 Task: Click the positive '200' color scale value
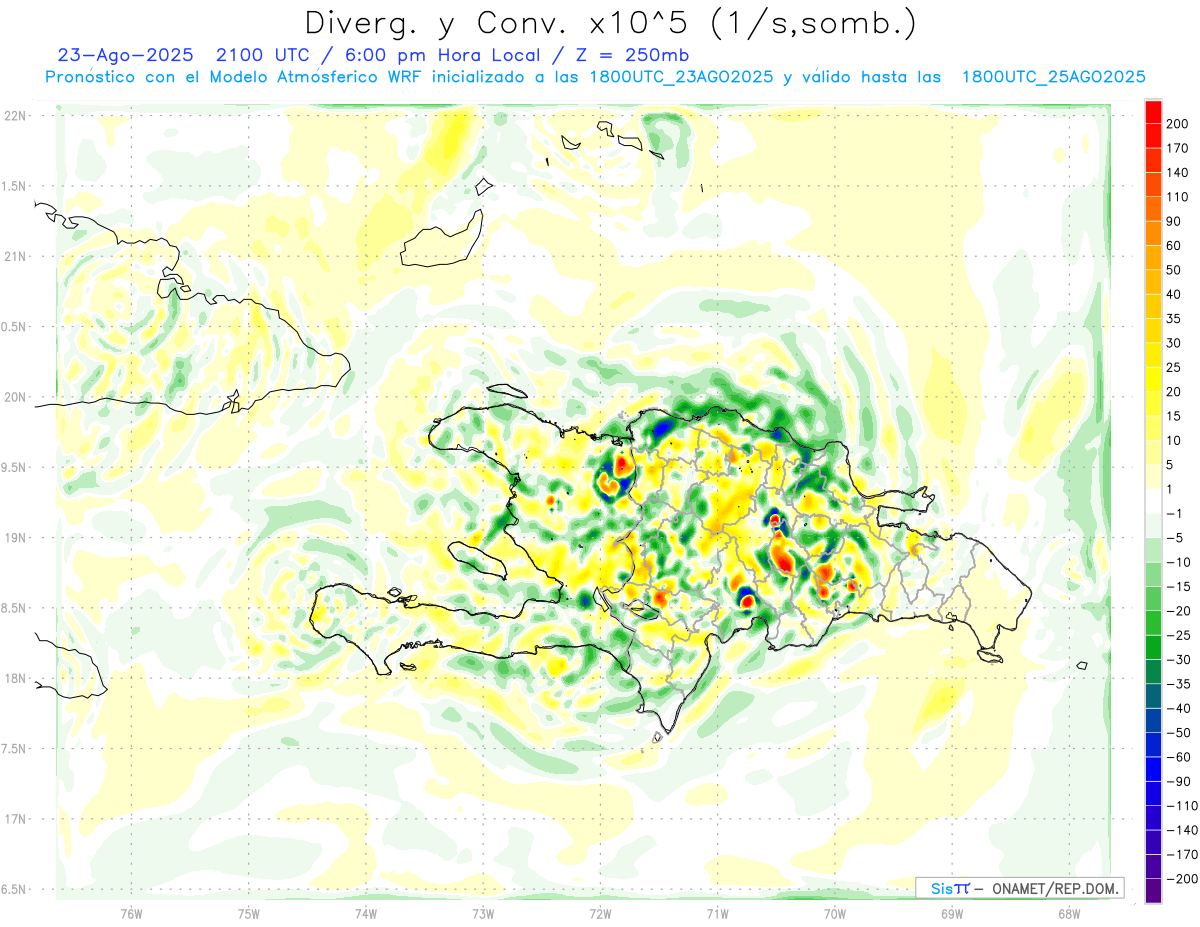tap(1178, 123)
